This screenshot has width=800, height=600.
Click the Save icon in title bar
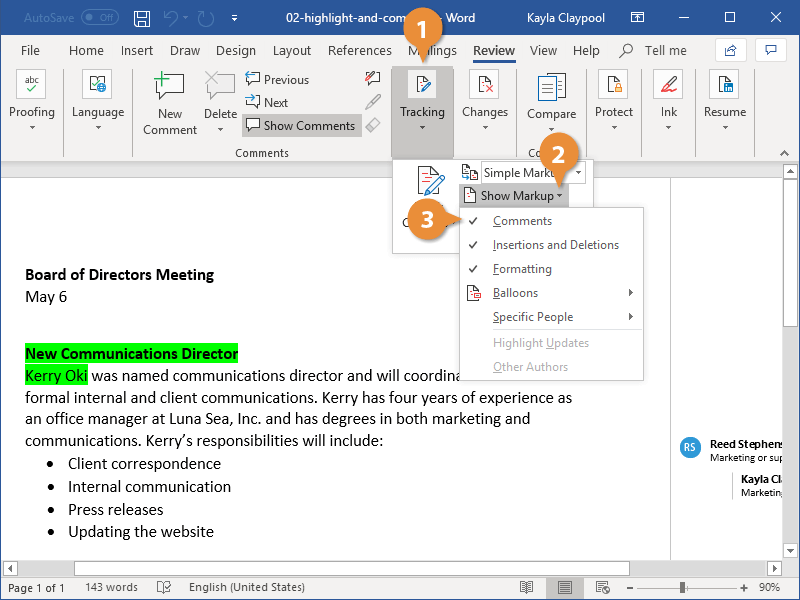coord(142,18)
